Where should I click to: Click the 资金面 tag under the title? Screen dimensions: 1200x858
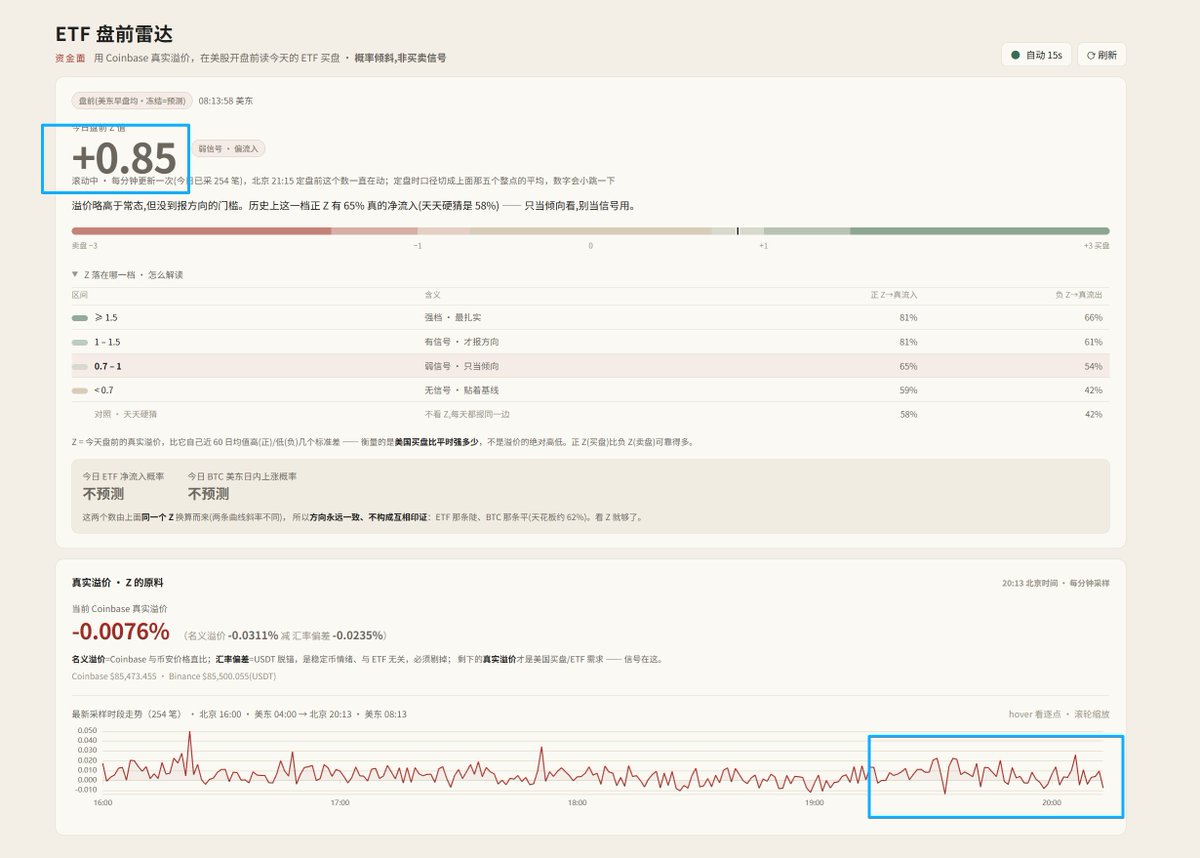click(x=70, y=58)
